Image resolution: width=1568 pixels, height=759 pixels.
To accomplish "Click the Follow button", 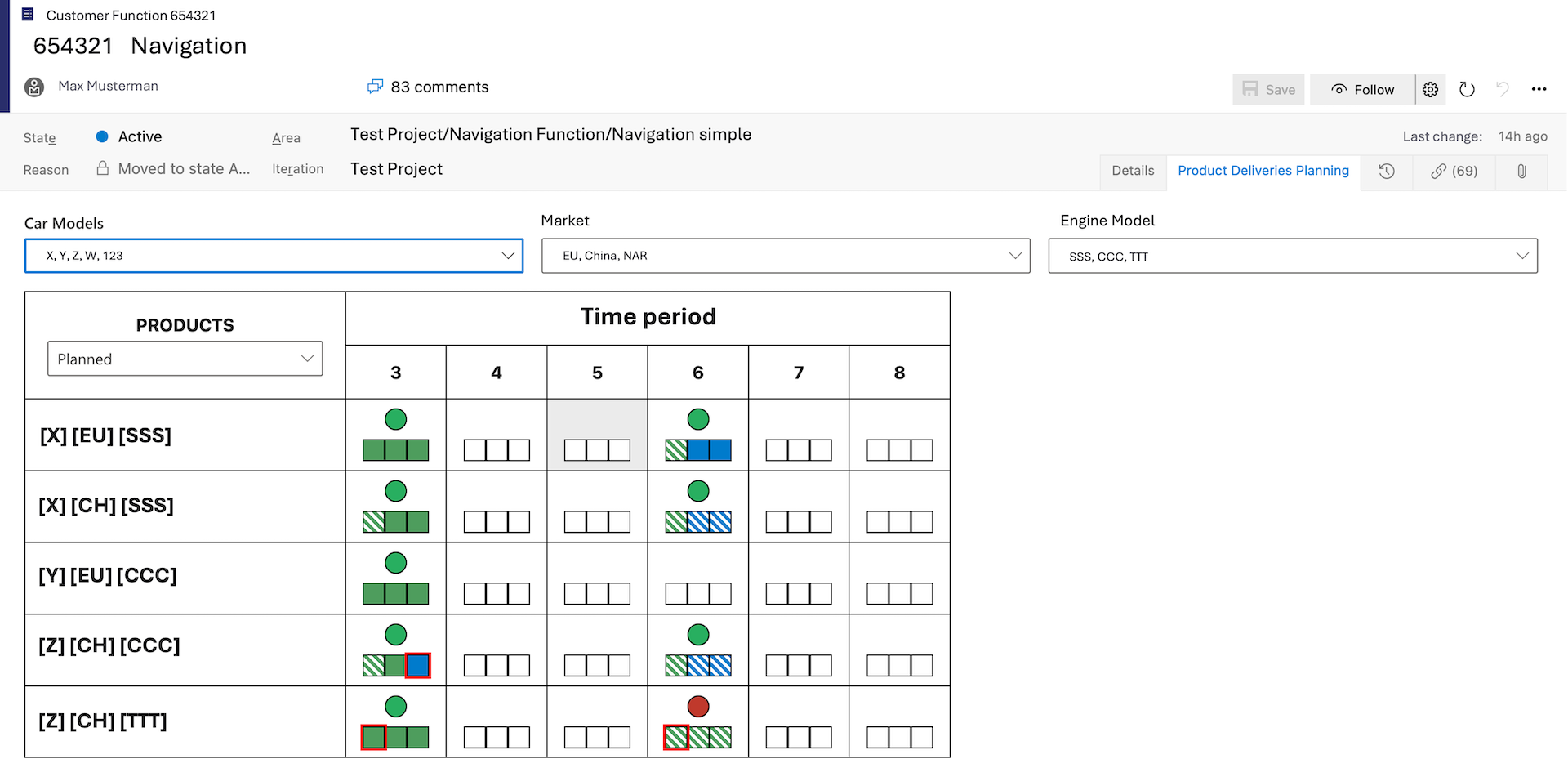I will point(1362,90).
